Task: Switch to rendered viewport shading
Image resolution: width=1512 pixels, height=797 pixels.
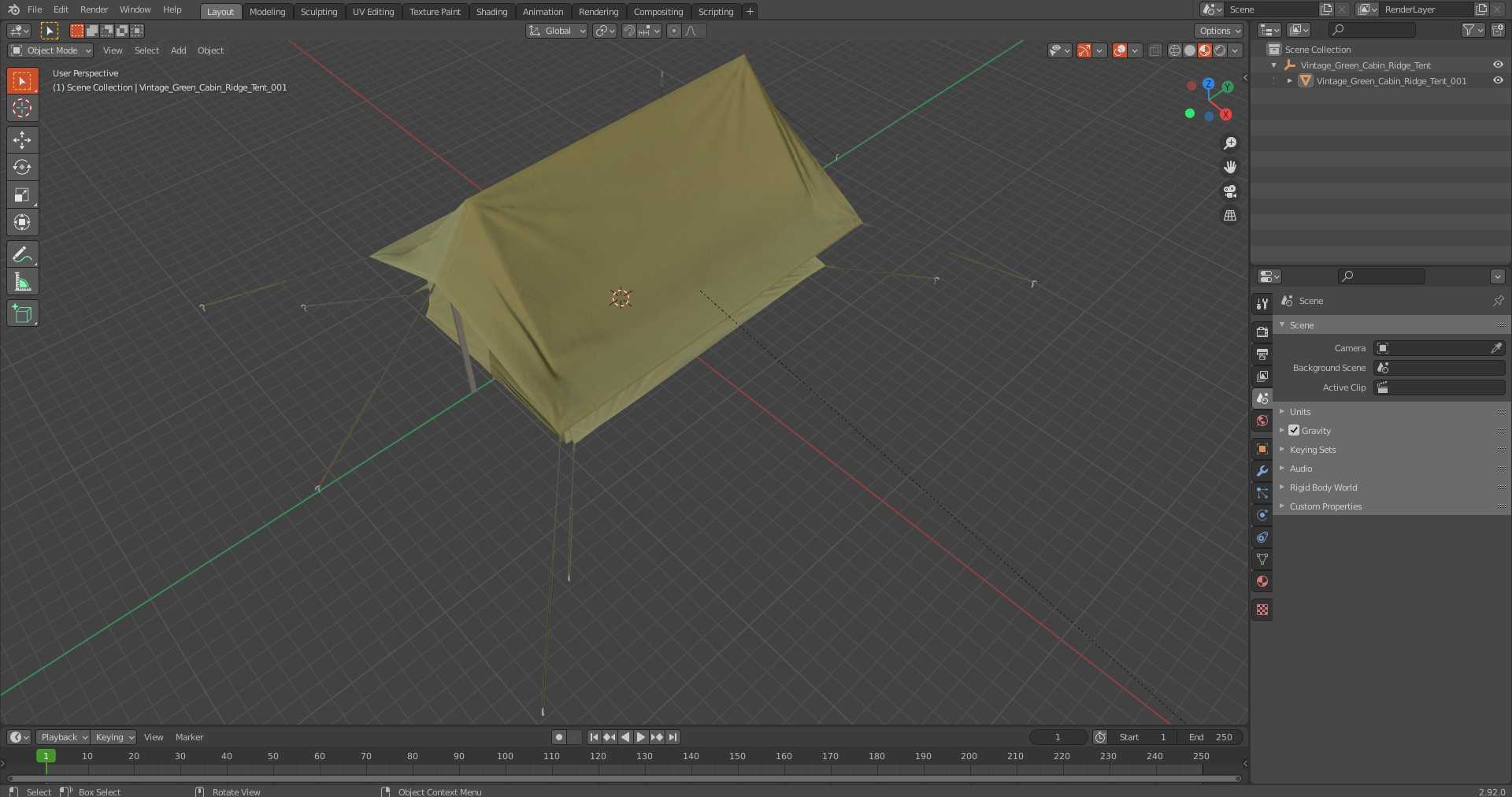Action: click(1220, 50)
